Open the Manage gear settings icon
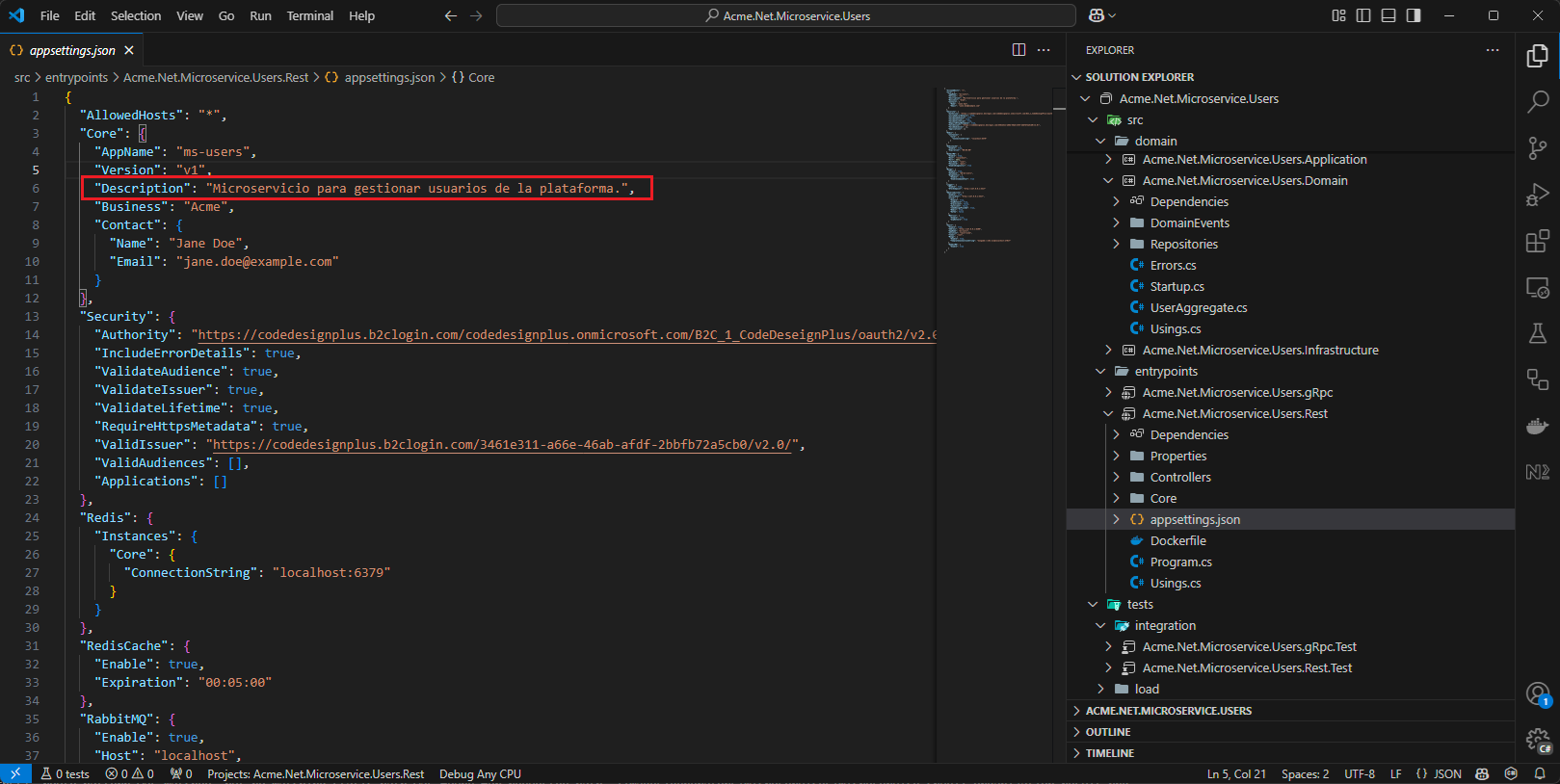The image size is (1560, 784). click(x=1538, y=740)
